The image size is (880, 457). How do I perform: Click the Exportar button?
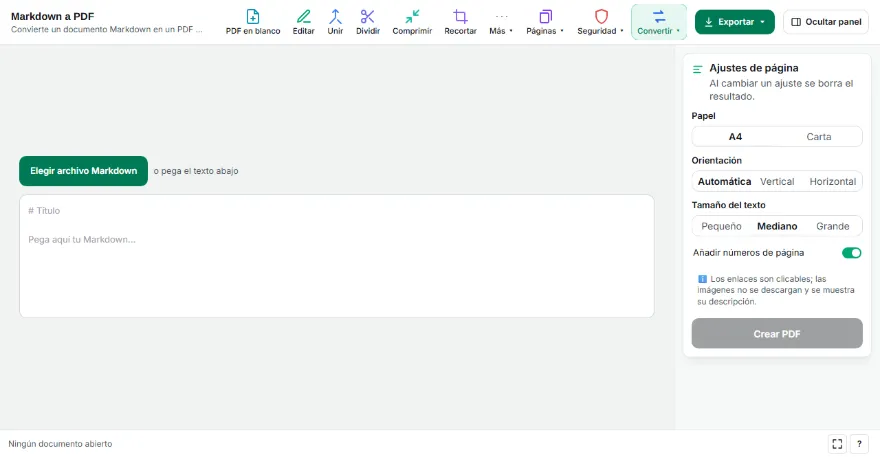coord(735,22)
